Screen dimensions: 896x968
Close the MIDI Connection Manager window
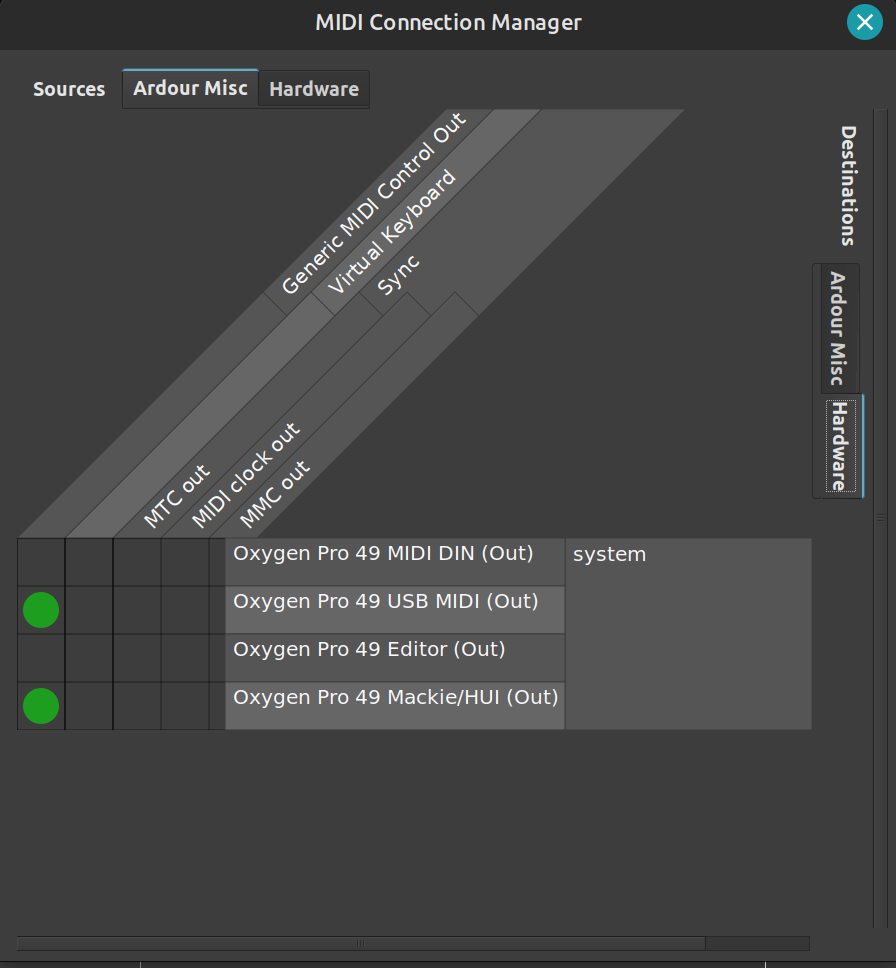pos(865,22)
